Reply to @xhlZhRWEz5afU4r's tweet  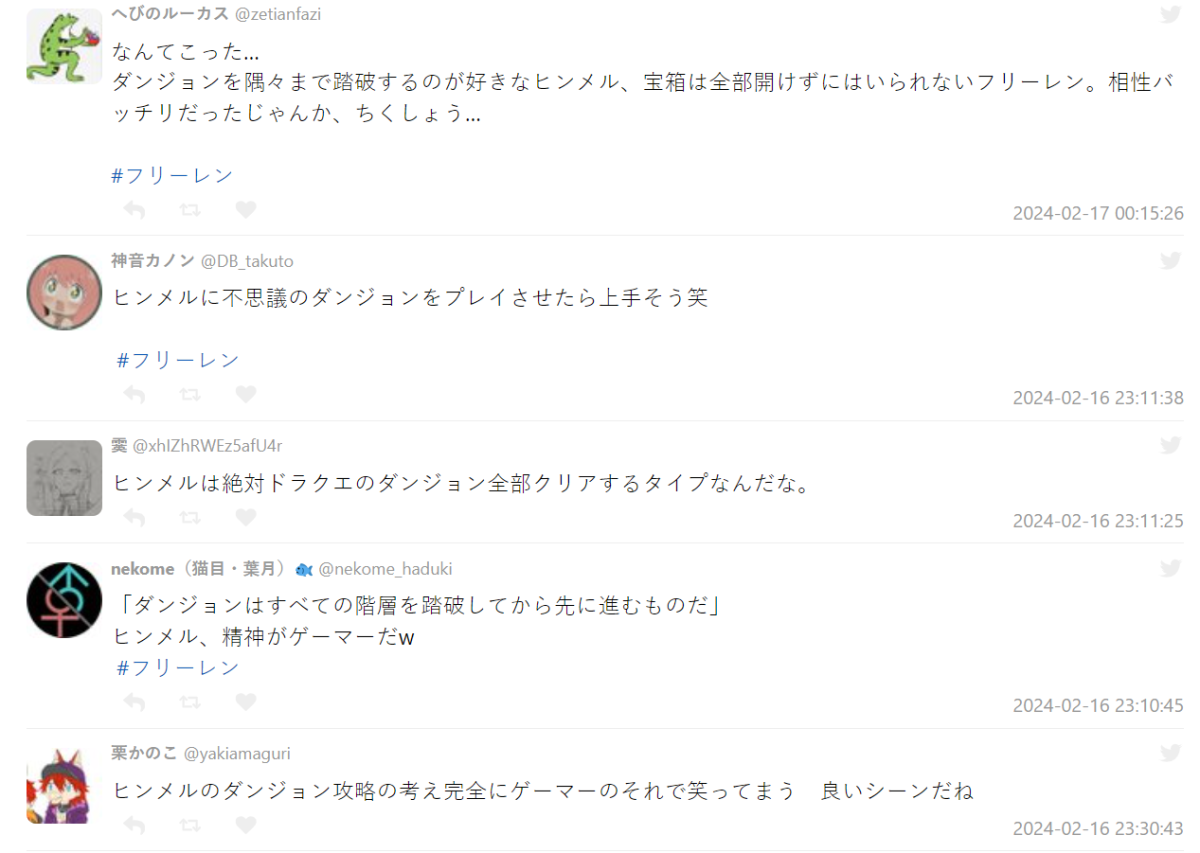pyautogui.click(x=134, y=517)
